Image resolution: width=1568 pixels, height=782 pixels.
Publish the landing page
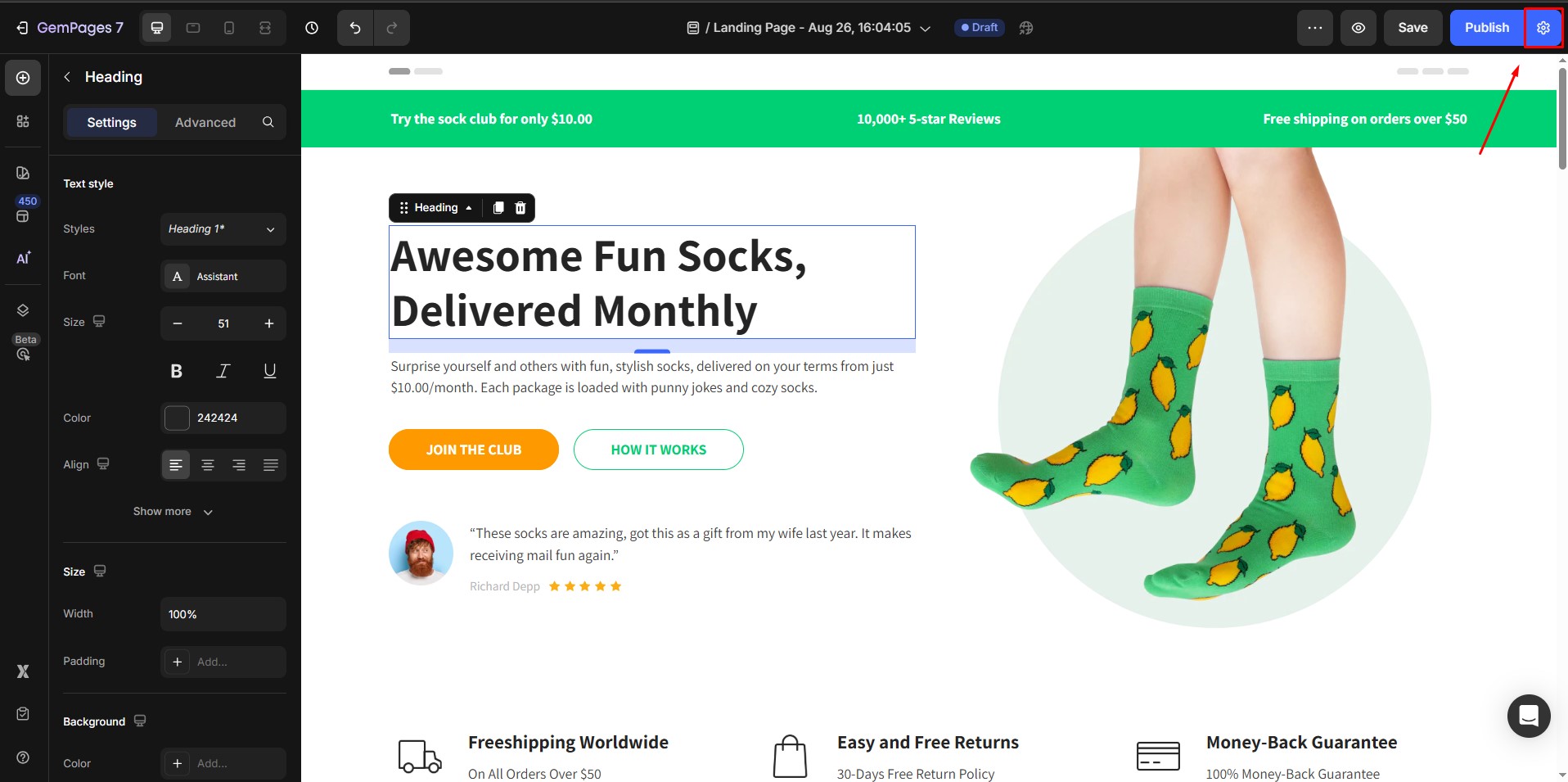[1485, 27]
